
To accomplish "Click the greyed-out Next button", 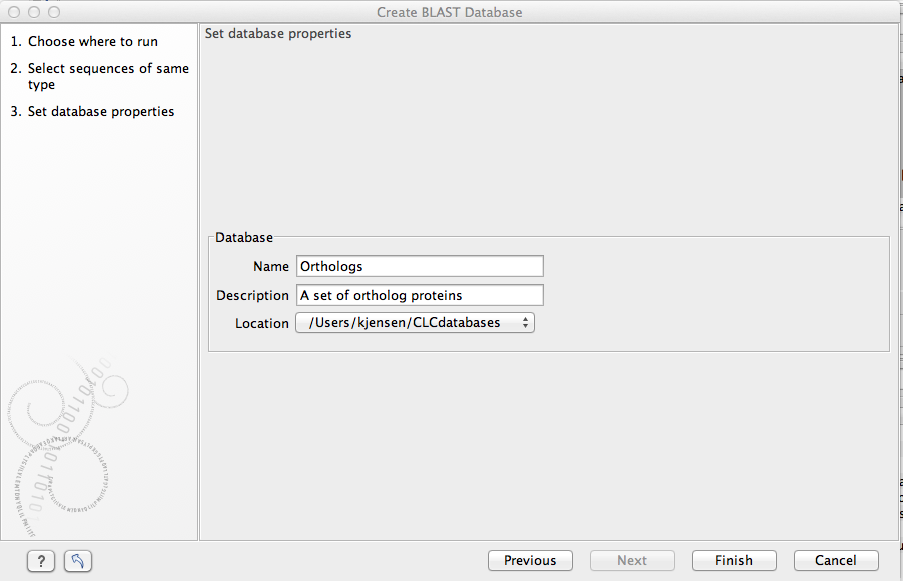I will pyautogui.click(x=632, y=561).
